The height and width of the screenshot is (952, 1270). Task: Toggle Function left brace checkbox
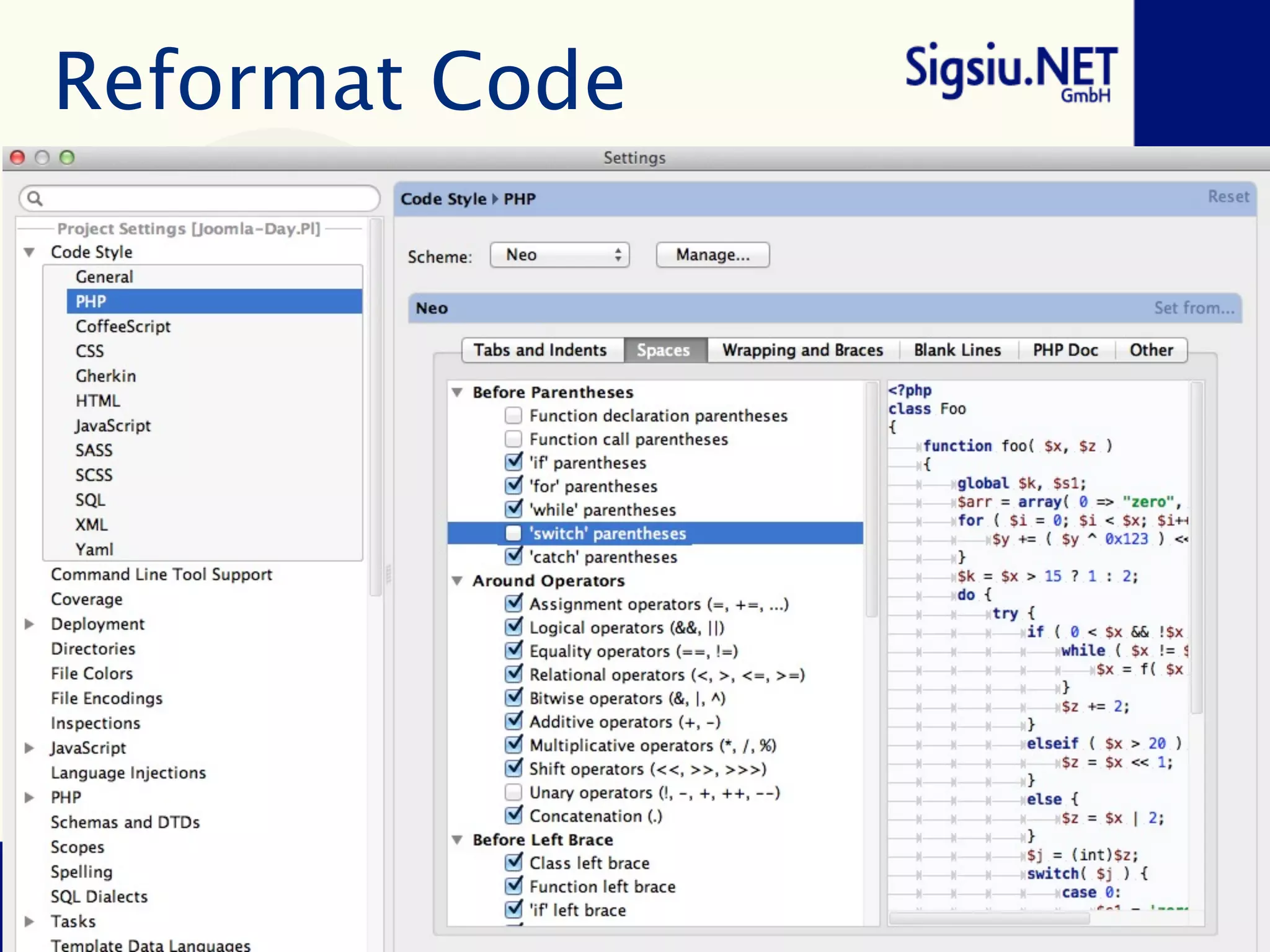513,886
